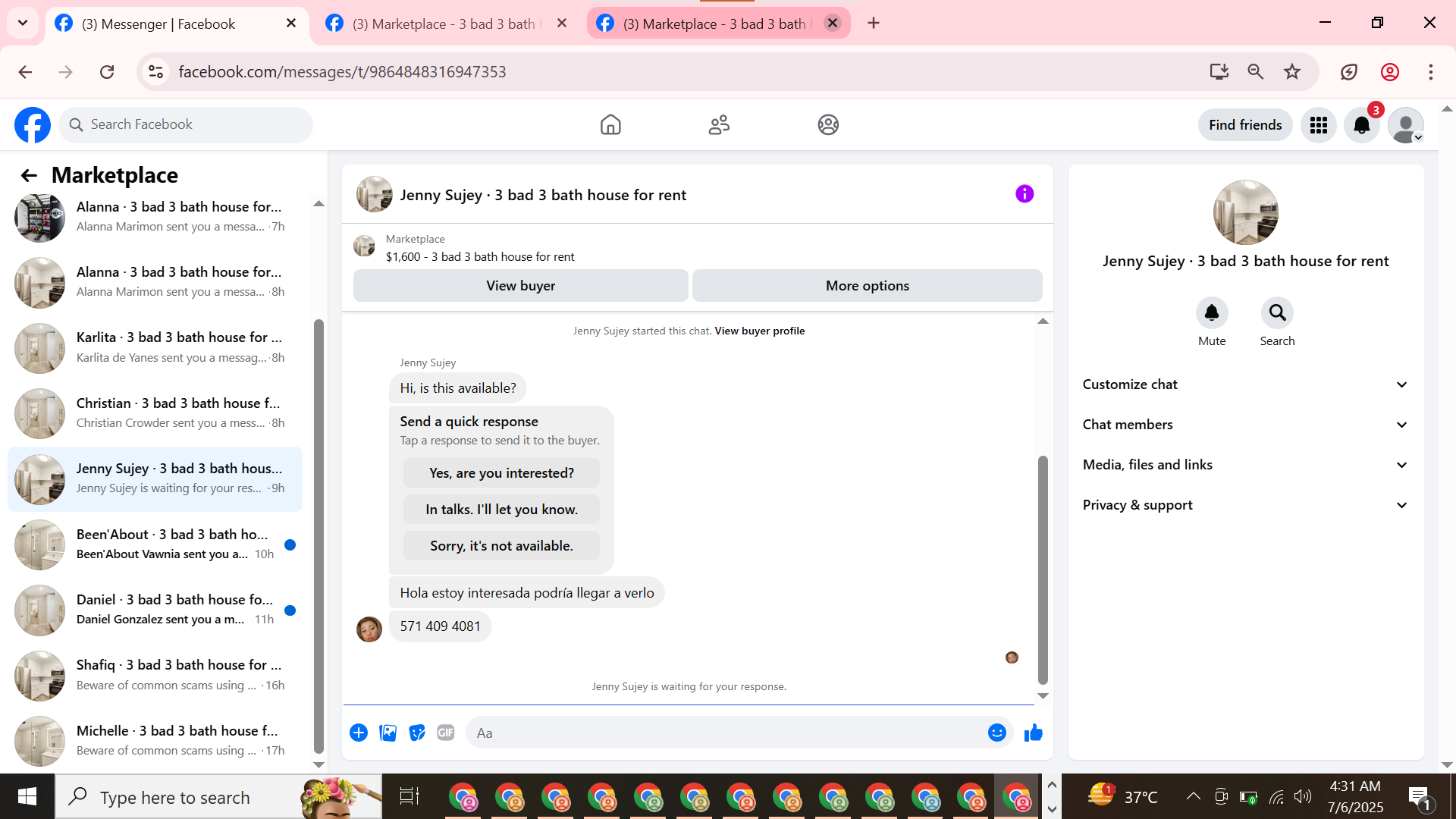
Task: Install app icon in address bar
Action: coord(1219,72)
